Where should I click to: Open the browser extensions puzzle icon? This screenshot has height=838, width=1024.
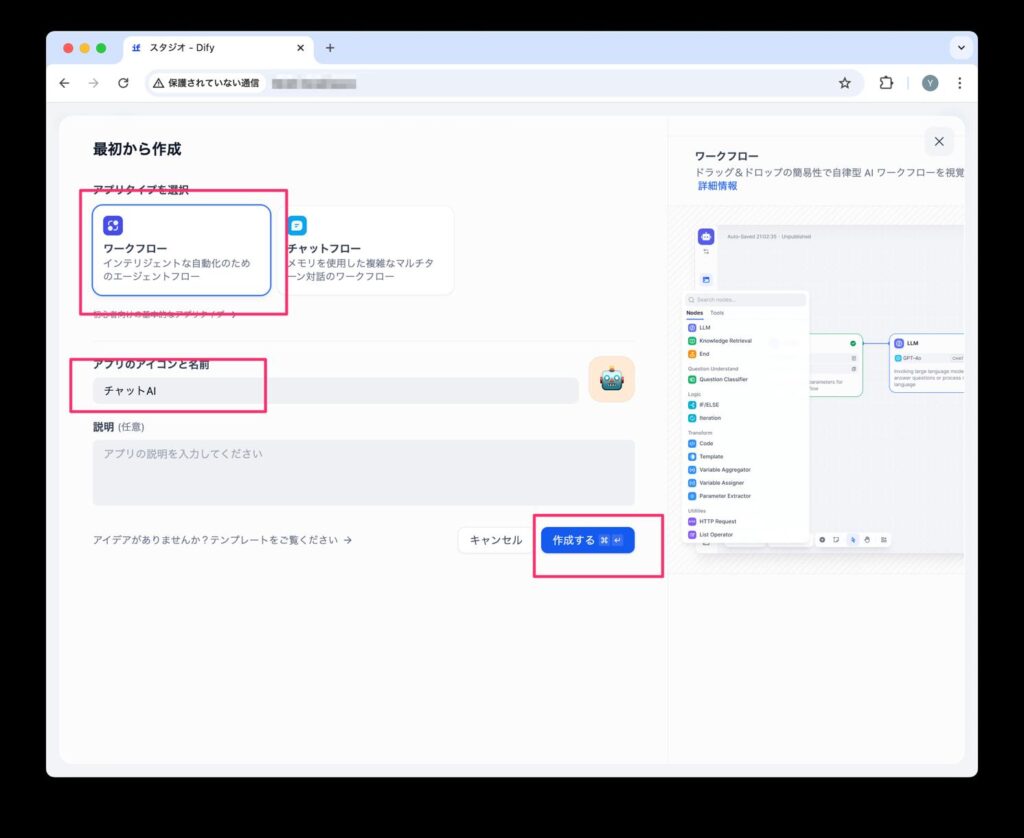click(x=886, y=83)
